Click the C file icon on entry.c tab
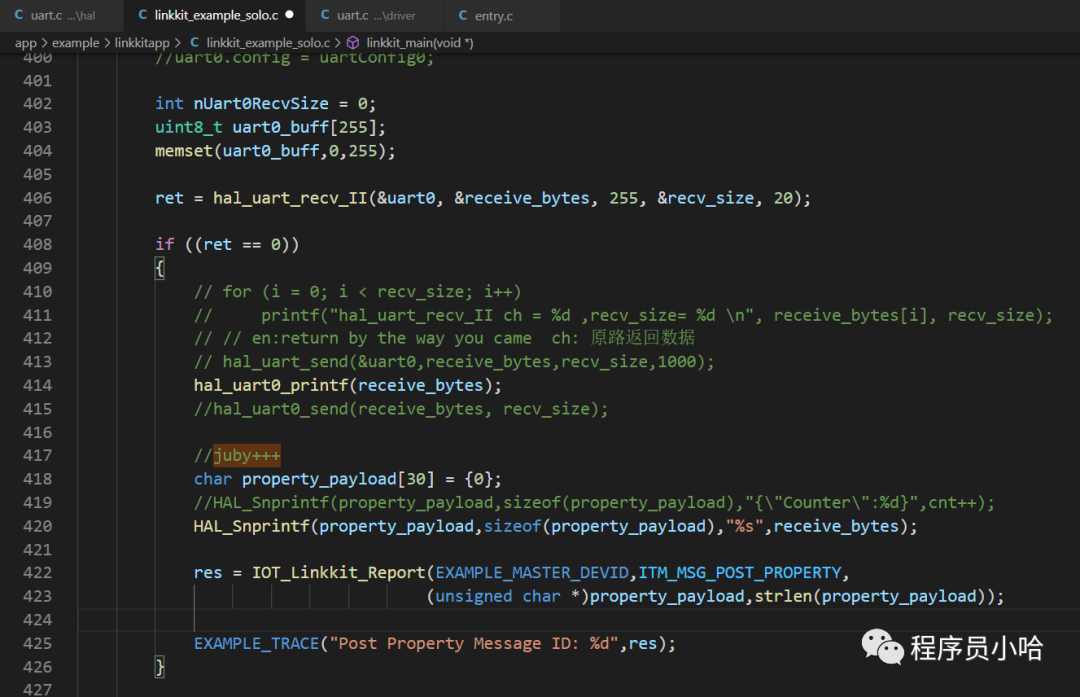Image resolution: width=1080 pixels, height=697 pixels. pyautogui.click(x=462, y=15)
